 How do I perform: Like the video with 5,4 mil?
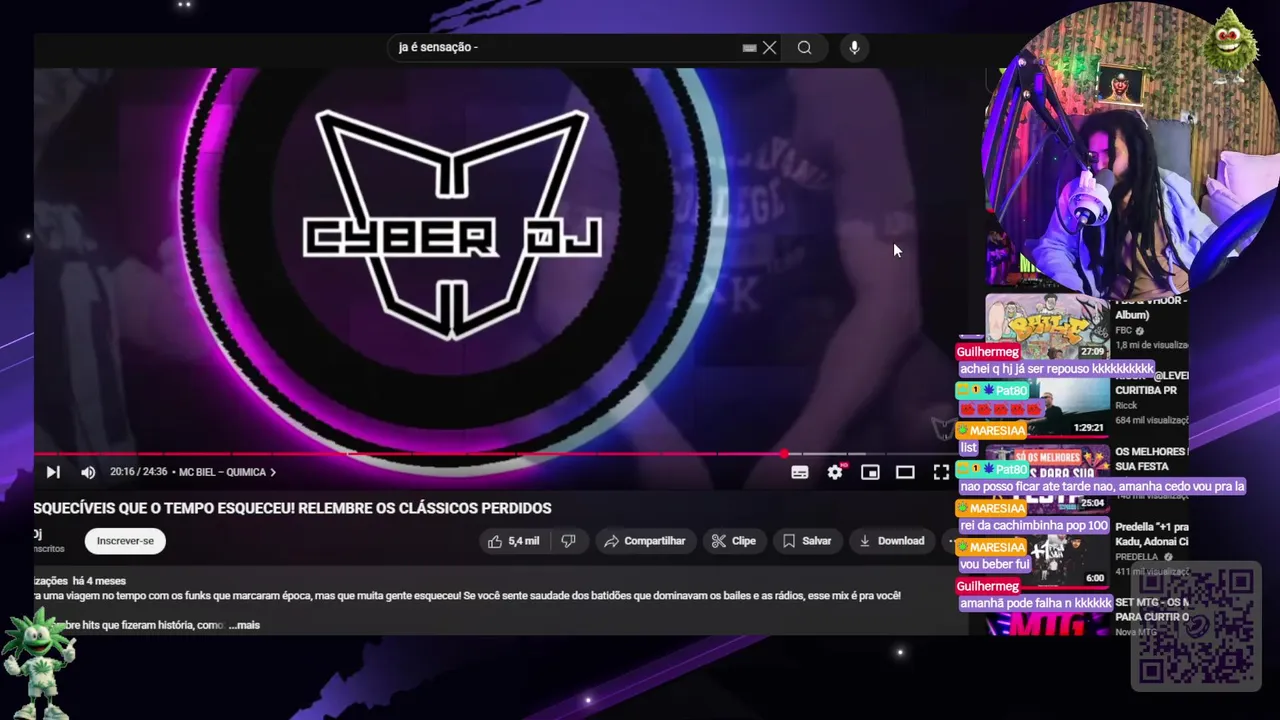point(514,541)
